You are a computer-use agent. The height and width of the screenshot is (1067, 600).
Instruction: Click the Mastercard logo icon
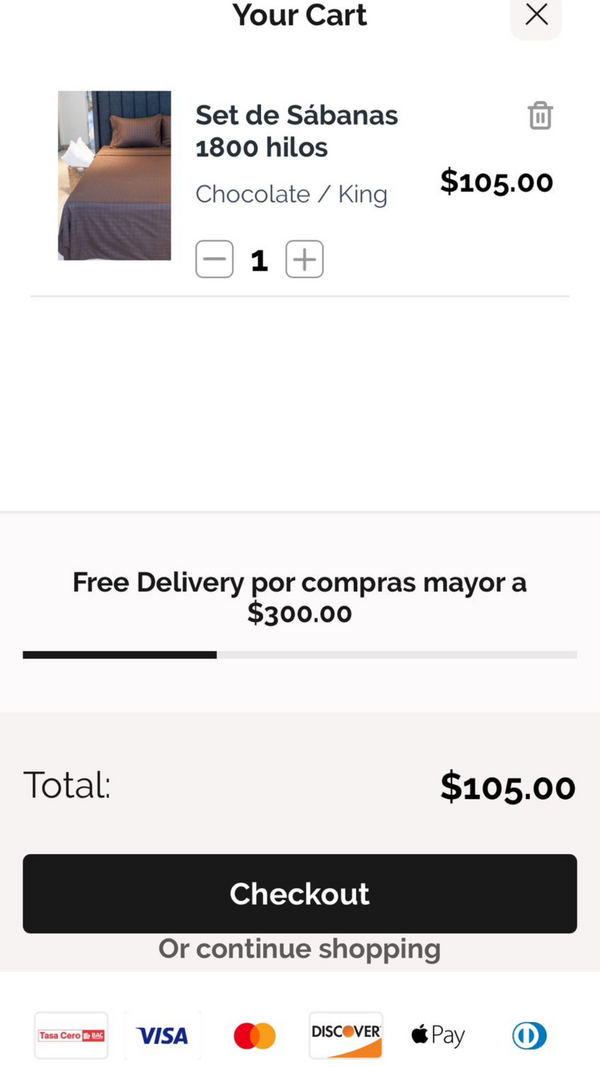(x=254, y=1035)
